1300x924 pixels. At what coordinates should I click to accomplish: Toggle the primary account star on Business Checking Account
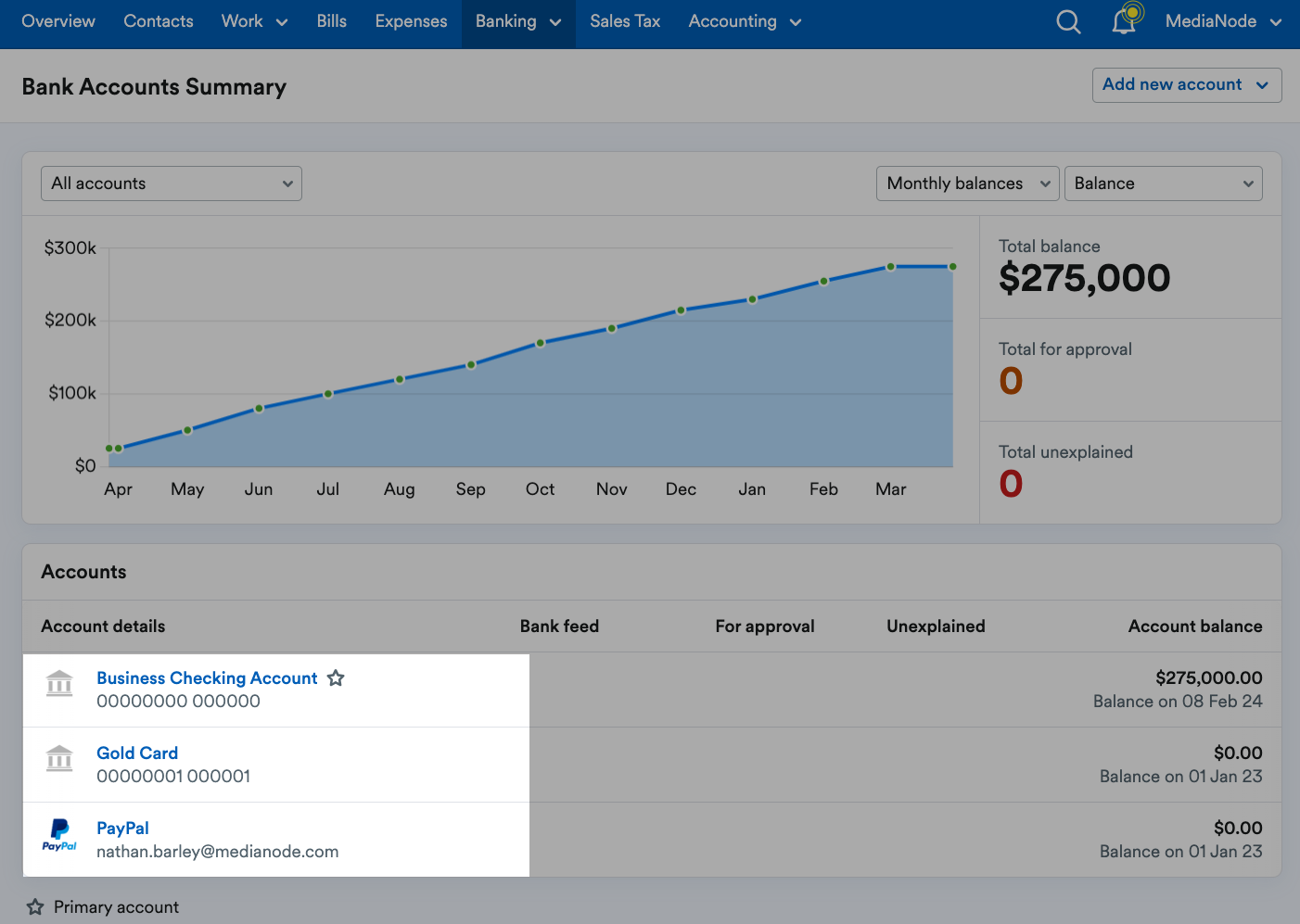coord(336,677)
